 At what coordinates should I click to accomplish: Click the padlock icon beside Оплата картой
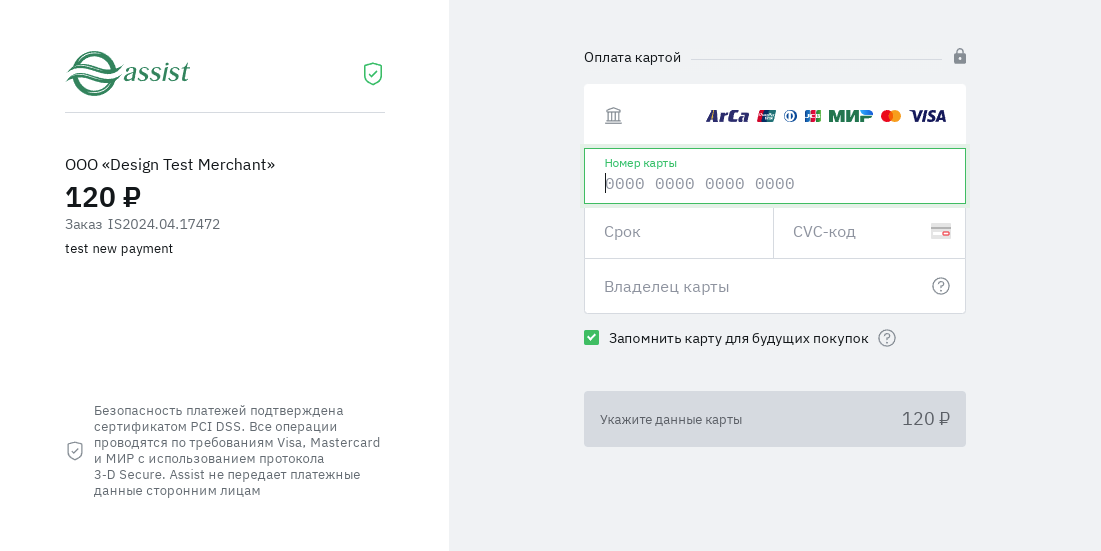pyautogui.click(x=960, y=56)
